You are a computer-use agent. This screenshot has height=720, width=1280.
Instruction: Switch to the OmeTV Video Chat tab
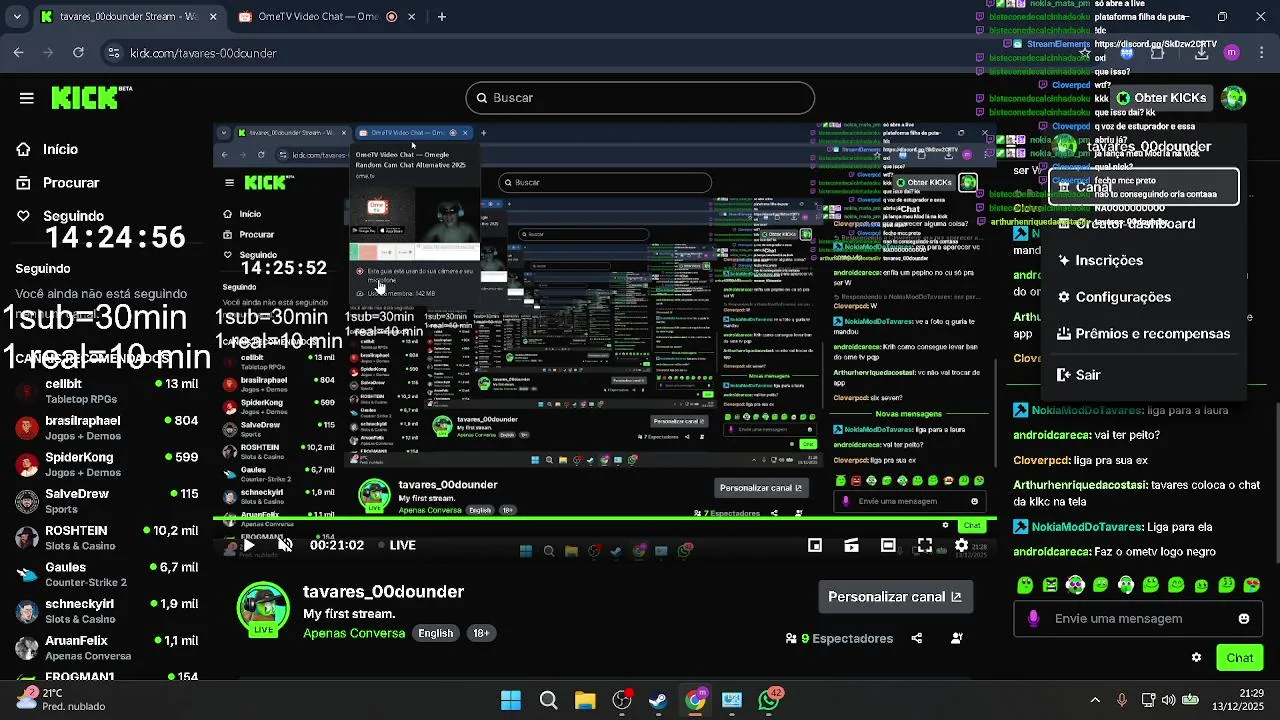point(318,17)
